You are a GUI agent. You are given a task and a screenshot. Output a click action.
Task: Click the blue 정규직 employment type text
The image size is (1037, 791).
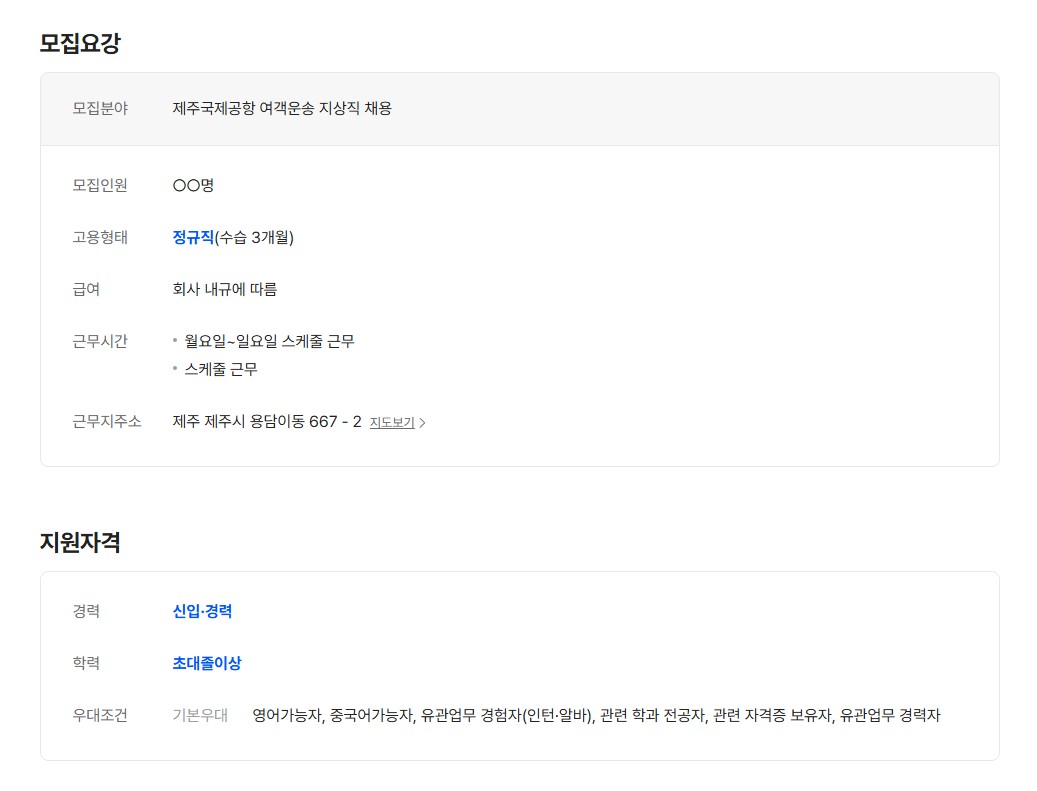(x=193, y=237)
